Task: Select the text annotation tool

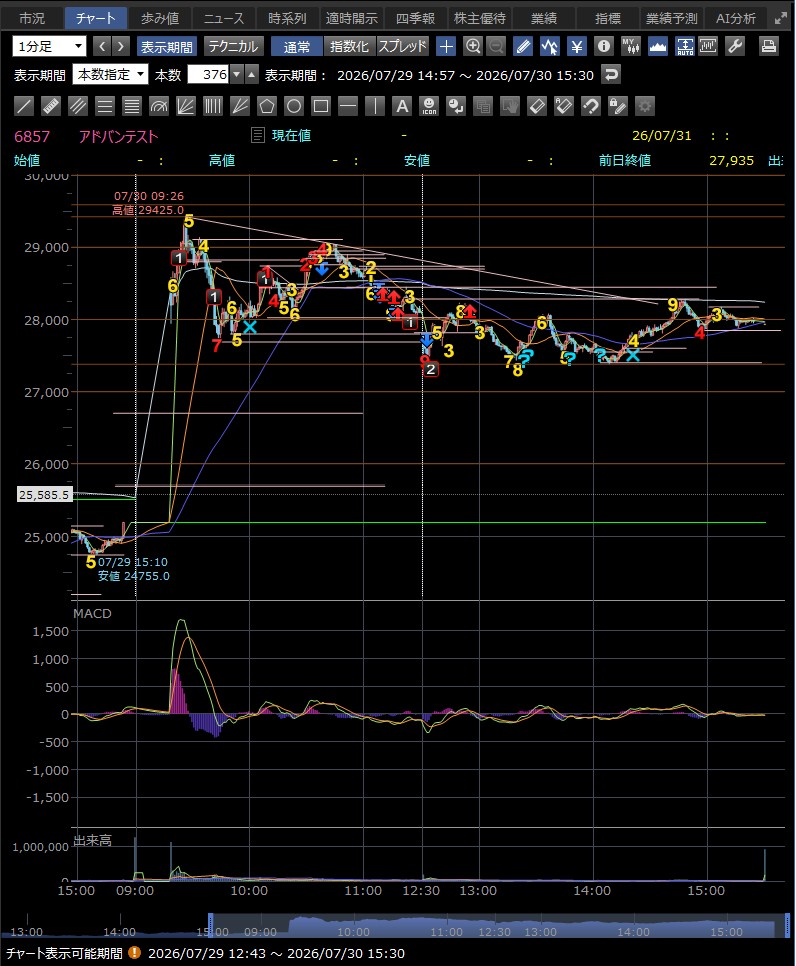Action: pos(402,107)
